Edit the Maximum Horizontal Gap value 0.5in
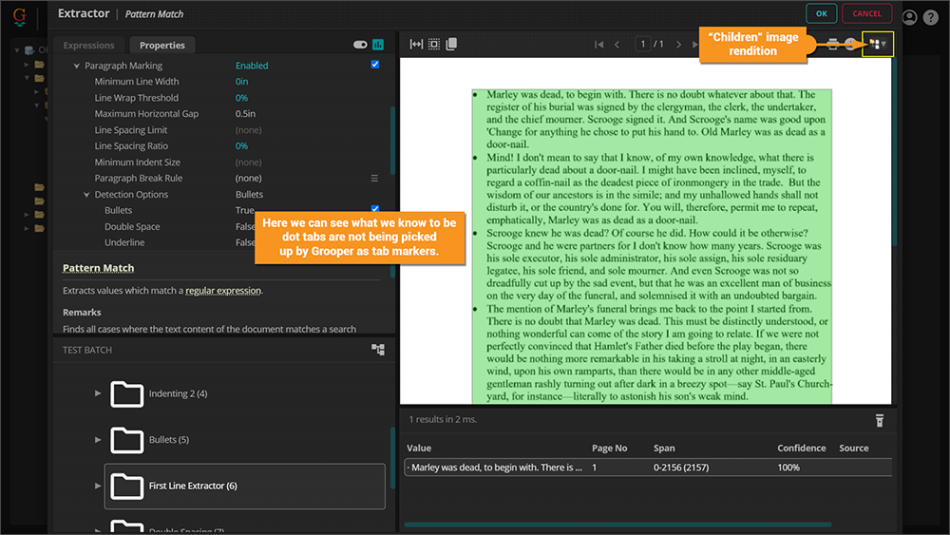This screenshot has width=950, height=535. pyautogui.click(x=245, y=113)
